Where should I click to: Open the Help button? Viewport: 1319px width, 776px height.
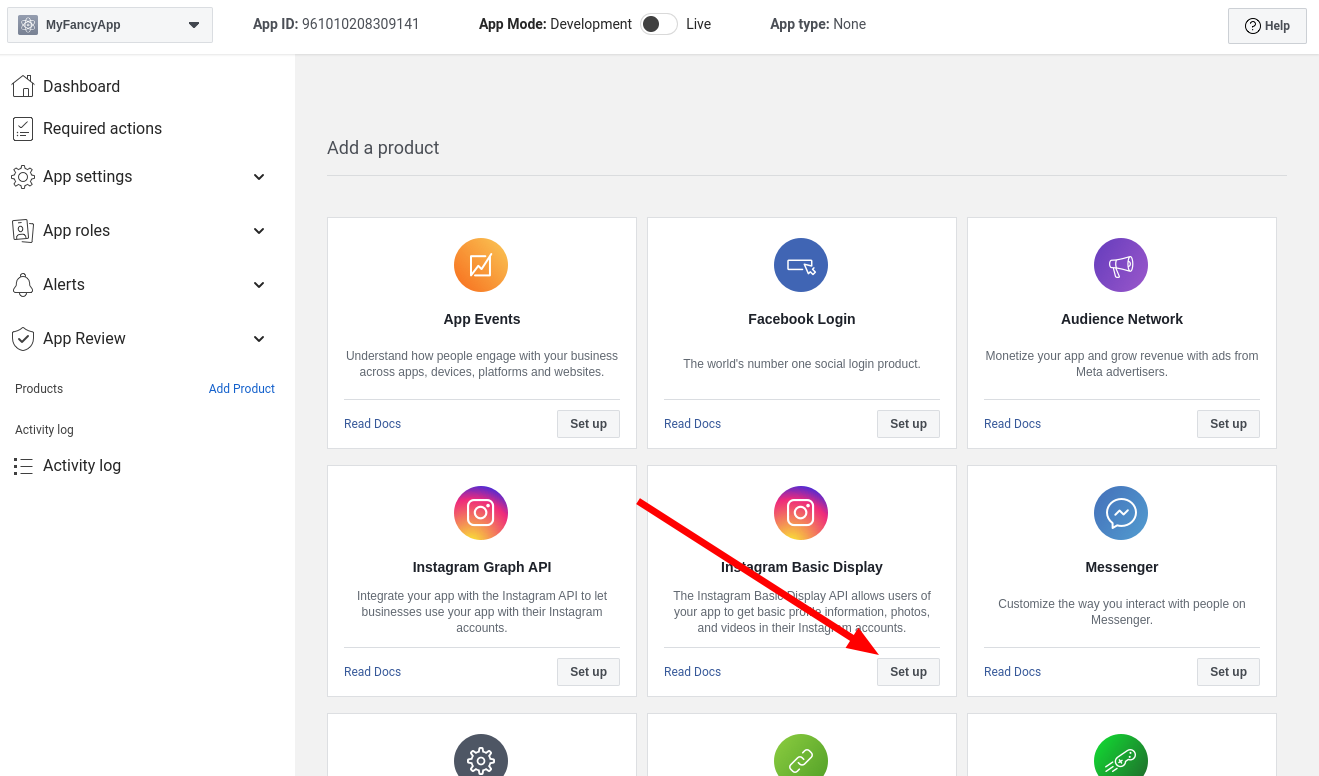[x=1267, y=26]
